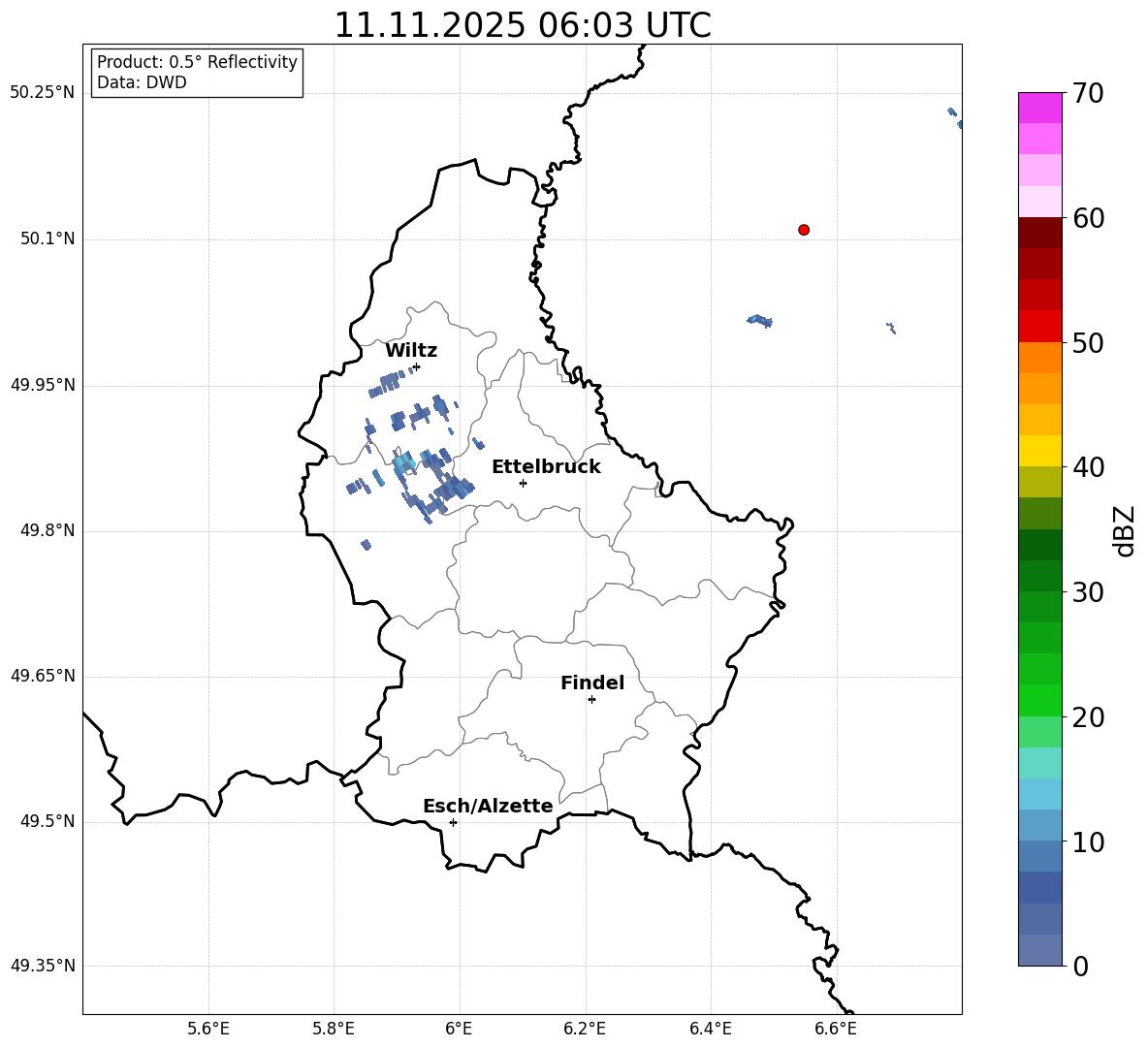Click the Findel station cross marker
1148x1048 pixels.
(x=591, y=700)
